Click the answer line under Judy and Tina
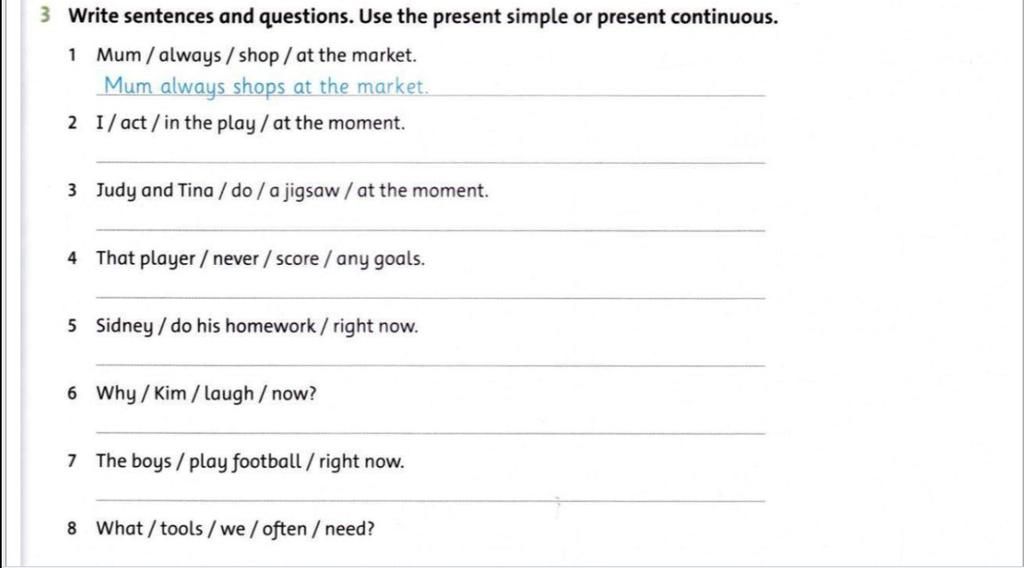 point(430,229)
